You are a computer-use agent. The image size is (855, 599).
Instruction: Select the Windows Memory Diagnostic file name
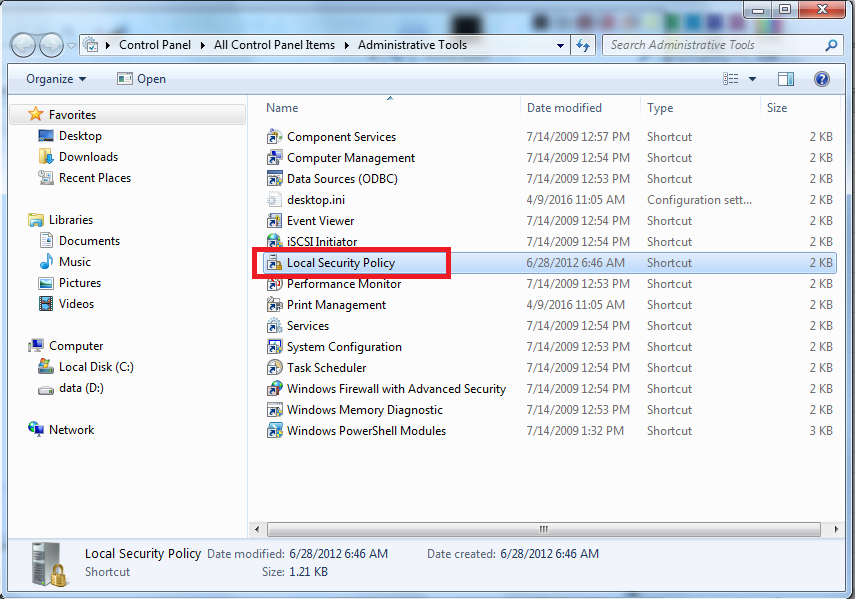coord(365,410)
